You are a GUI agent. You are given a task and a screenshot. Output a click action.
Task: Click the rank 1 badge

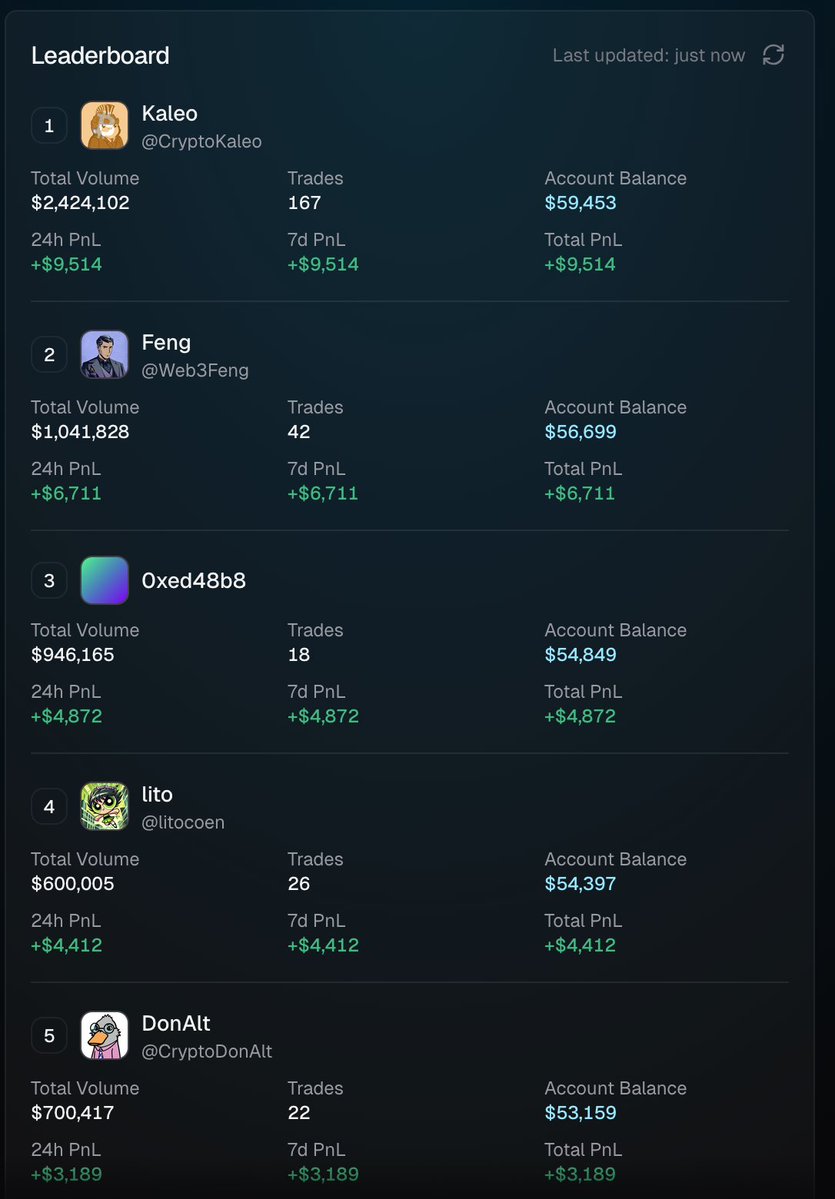[x=49, y=126]
